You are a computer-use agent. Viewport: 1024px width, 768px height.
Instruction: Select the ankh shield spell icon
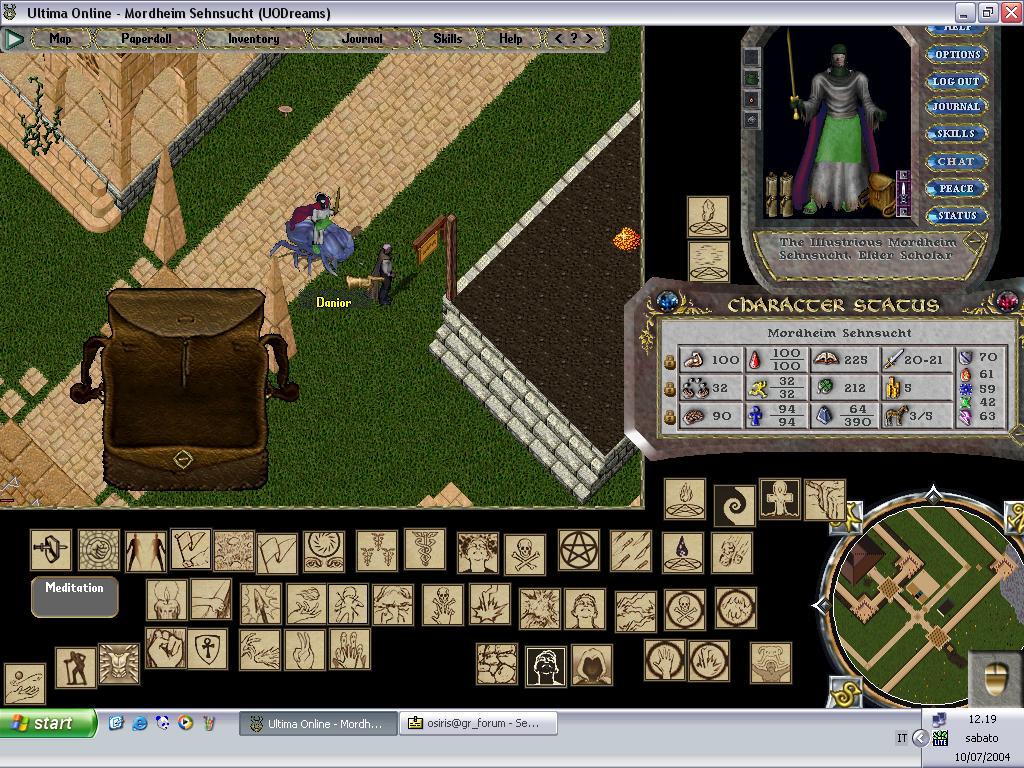click(208, 649)
